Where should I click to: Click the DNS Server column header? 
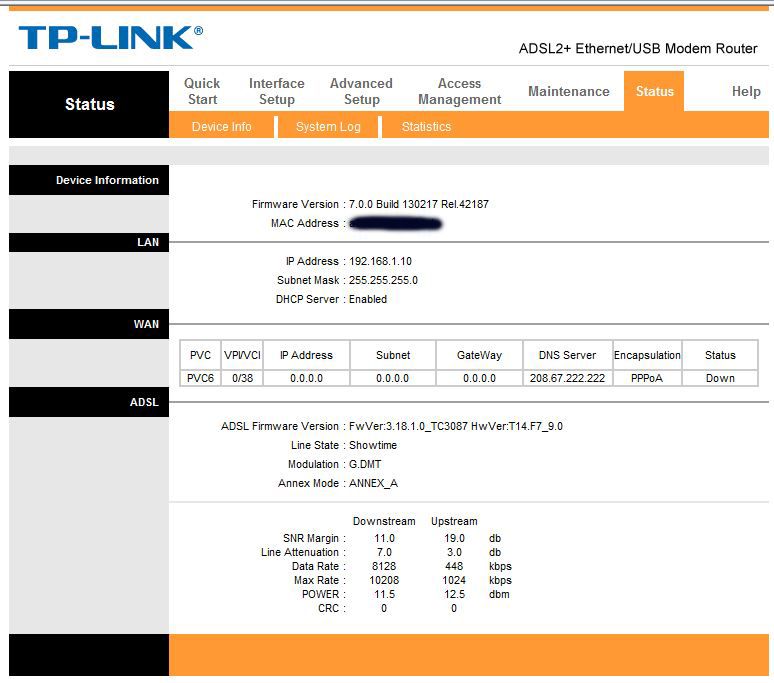567,355
